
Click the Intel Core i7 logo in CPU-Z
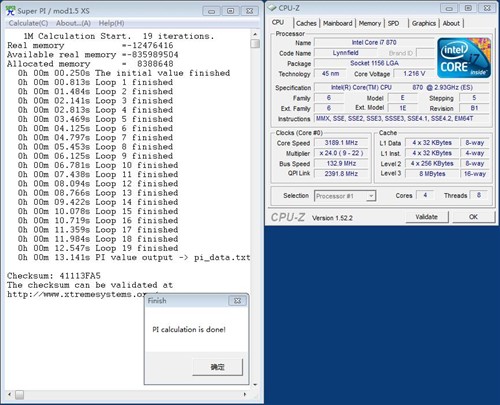(464, 58)
